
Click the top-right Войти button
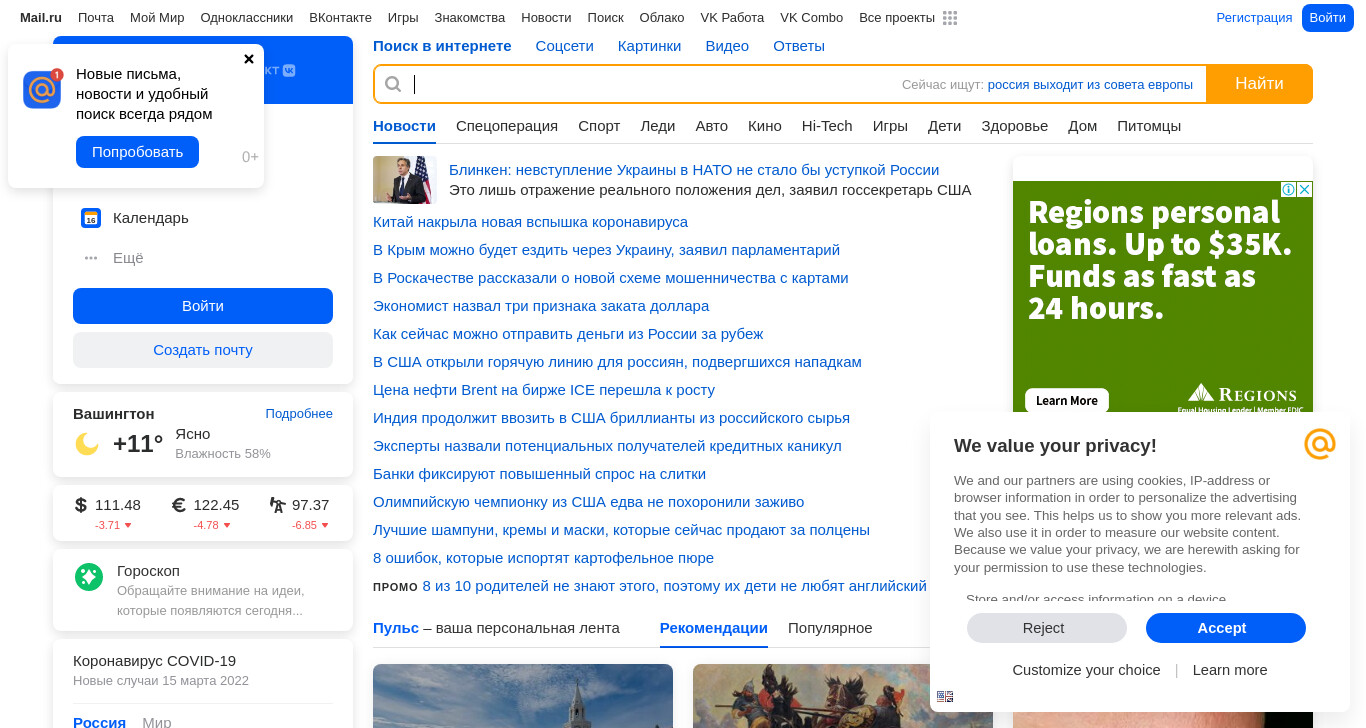point(1327,18)
